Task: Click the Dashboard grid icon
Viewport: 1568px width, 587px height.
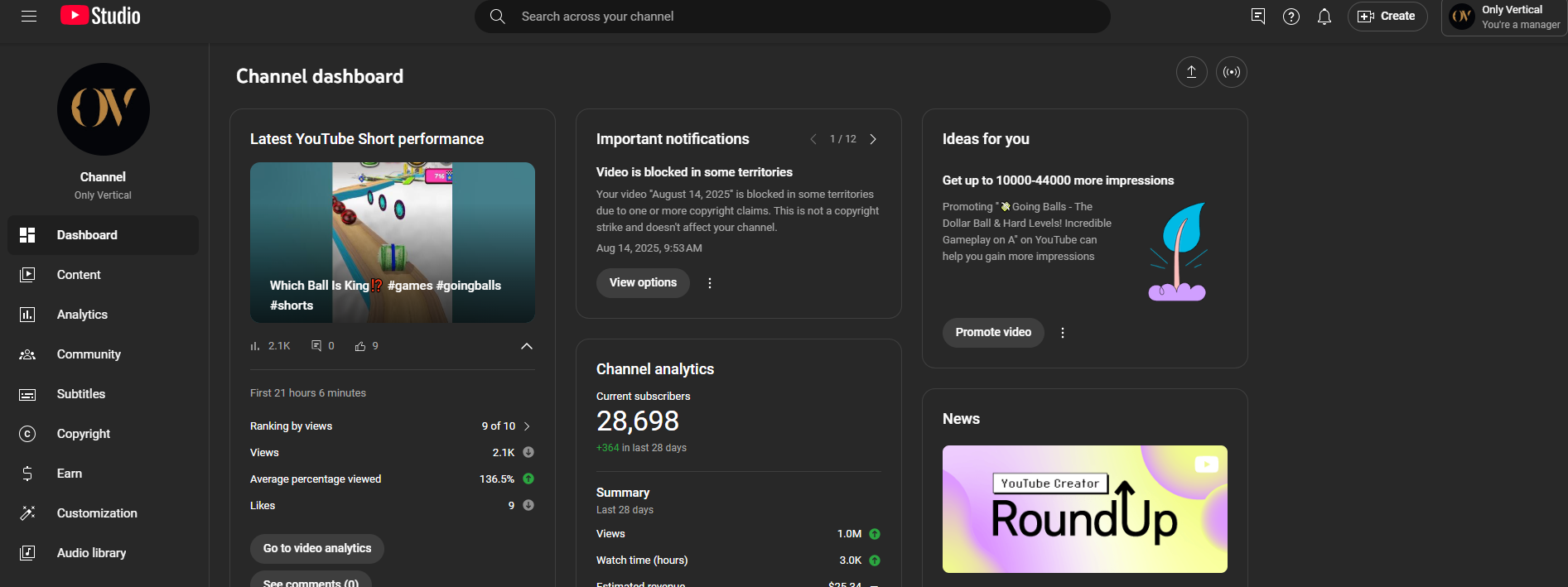Action: [27, 235]
